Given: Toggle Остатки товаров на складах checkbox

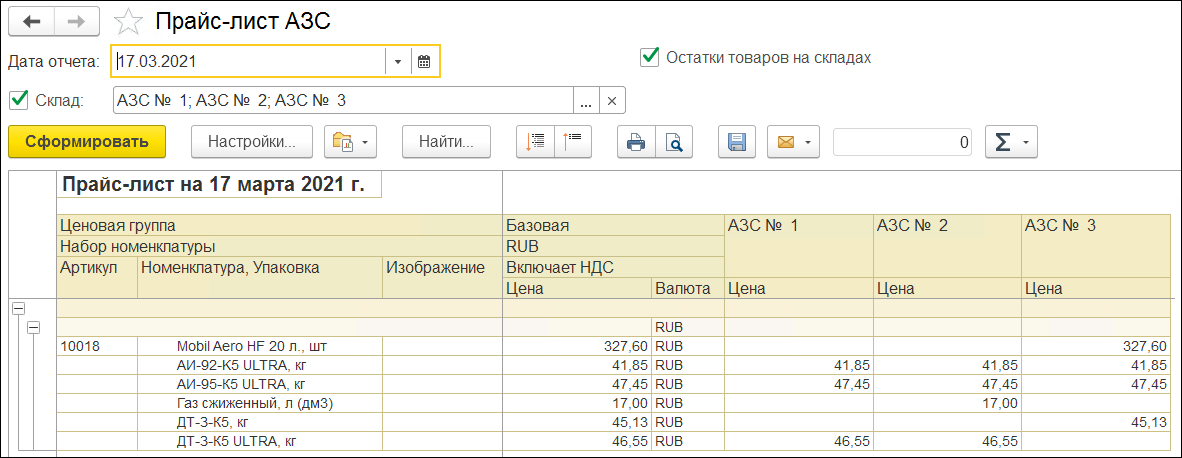Looking at the screenshot, I should coord(649,57).
